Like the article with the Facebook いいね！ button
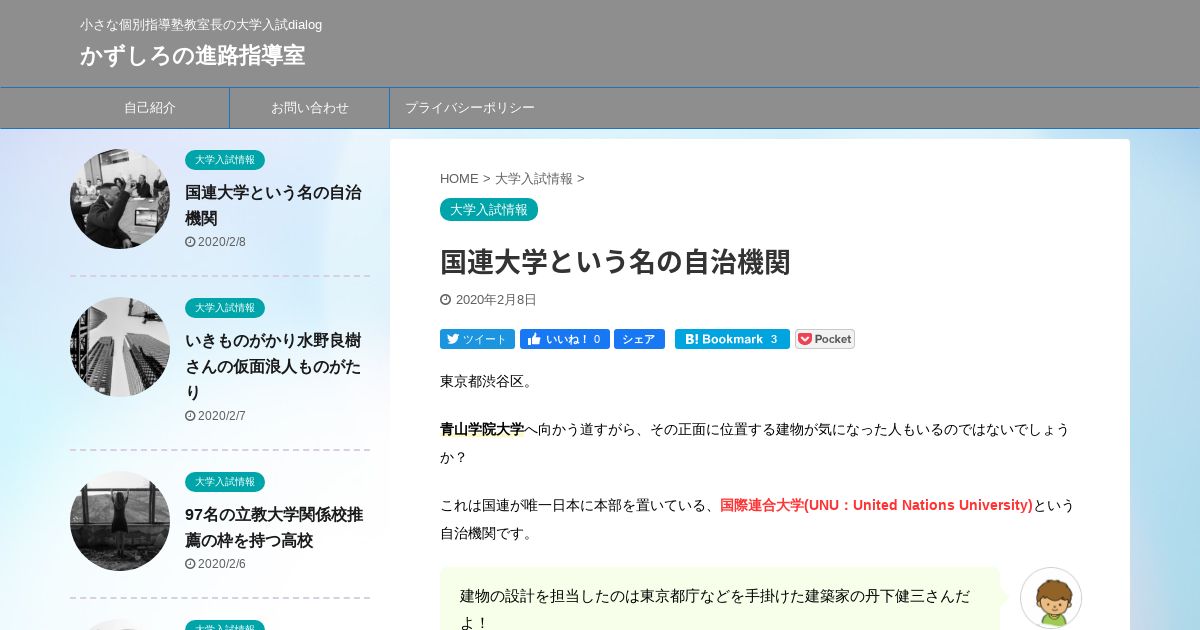1200x630 pixels. (x=564, y=339)
